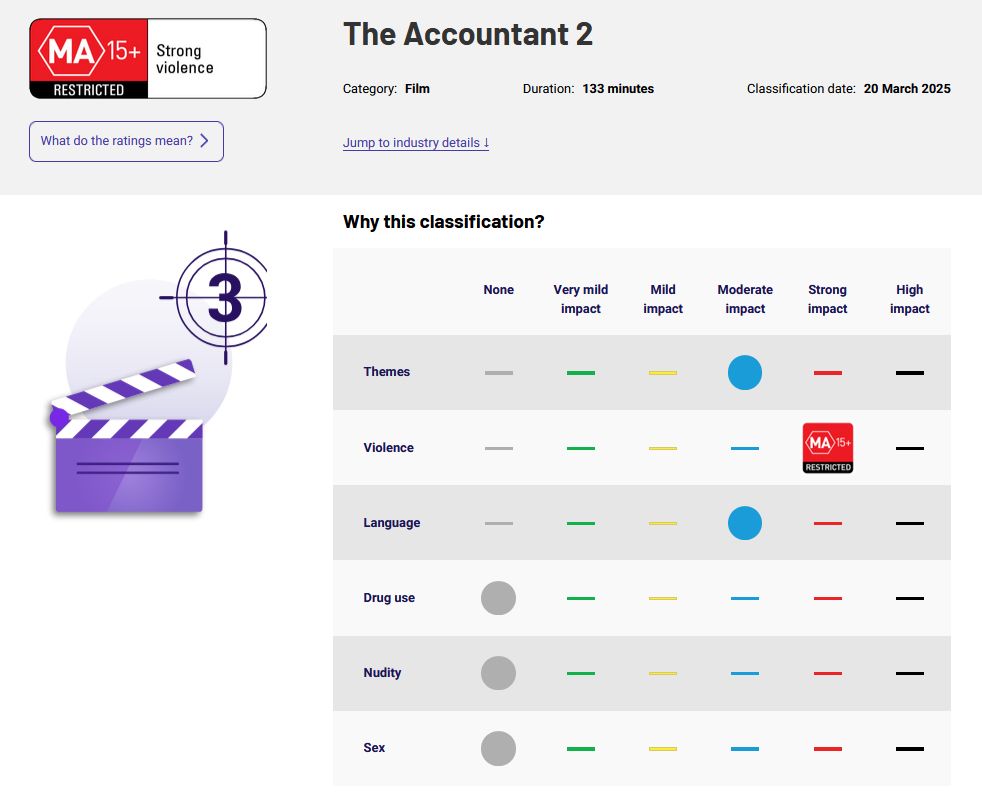Viewport: 982px width, 805px height.
Task: Click the 'None' column header
Action: [499, 289]
